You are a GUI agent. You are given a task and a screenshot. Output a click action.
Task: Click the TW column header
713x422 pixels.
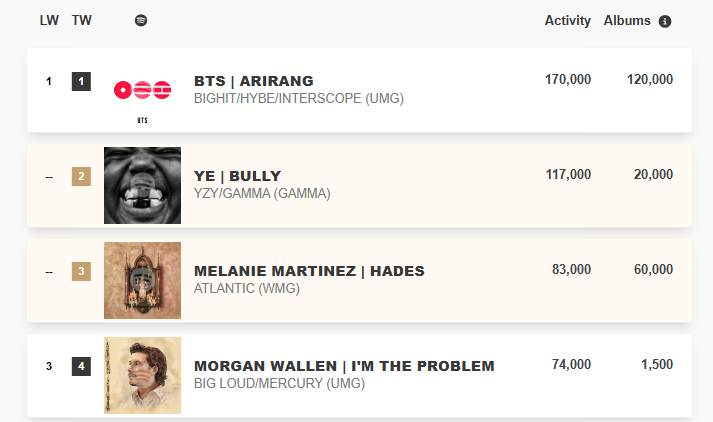[81, 21]
